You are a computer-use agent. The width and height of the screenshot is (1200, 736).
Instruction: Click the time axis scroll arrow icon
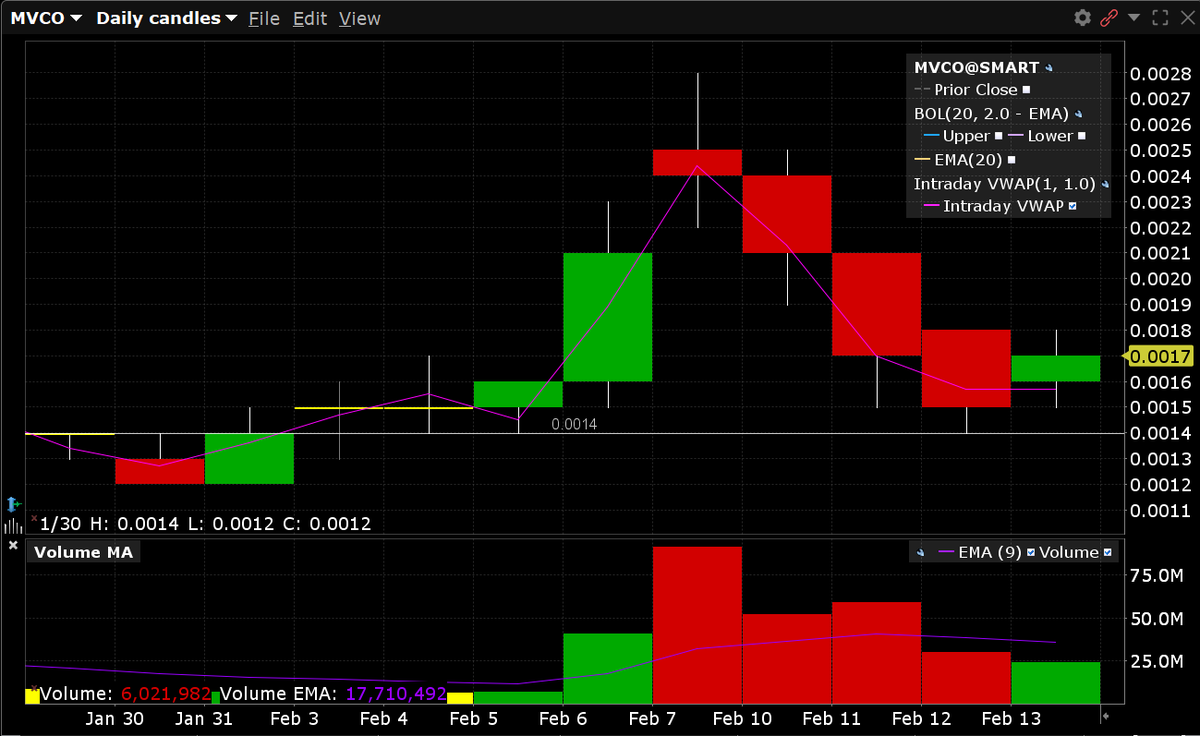[1106, 718]
